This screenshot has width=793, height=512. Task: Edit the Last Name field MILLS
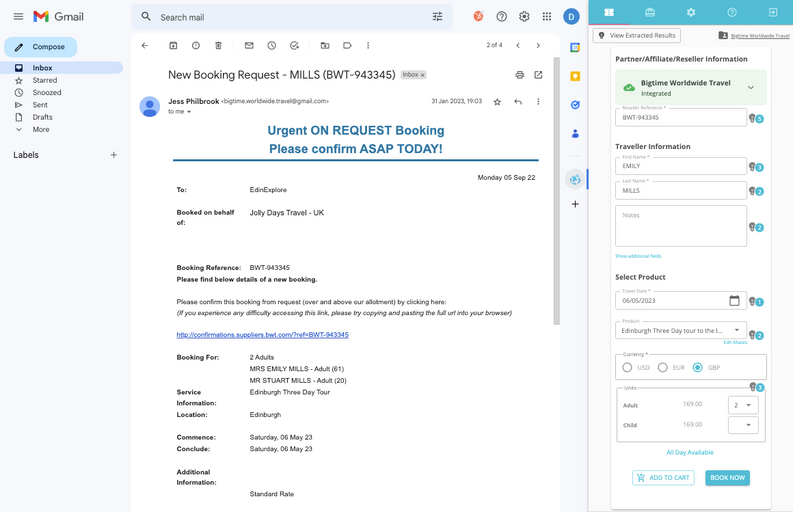pos(681,190)
